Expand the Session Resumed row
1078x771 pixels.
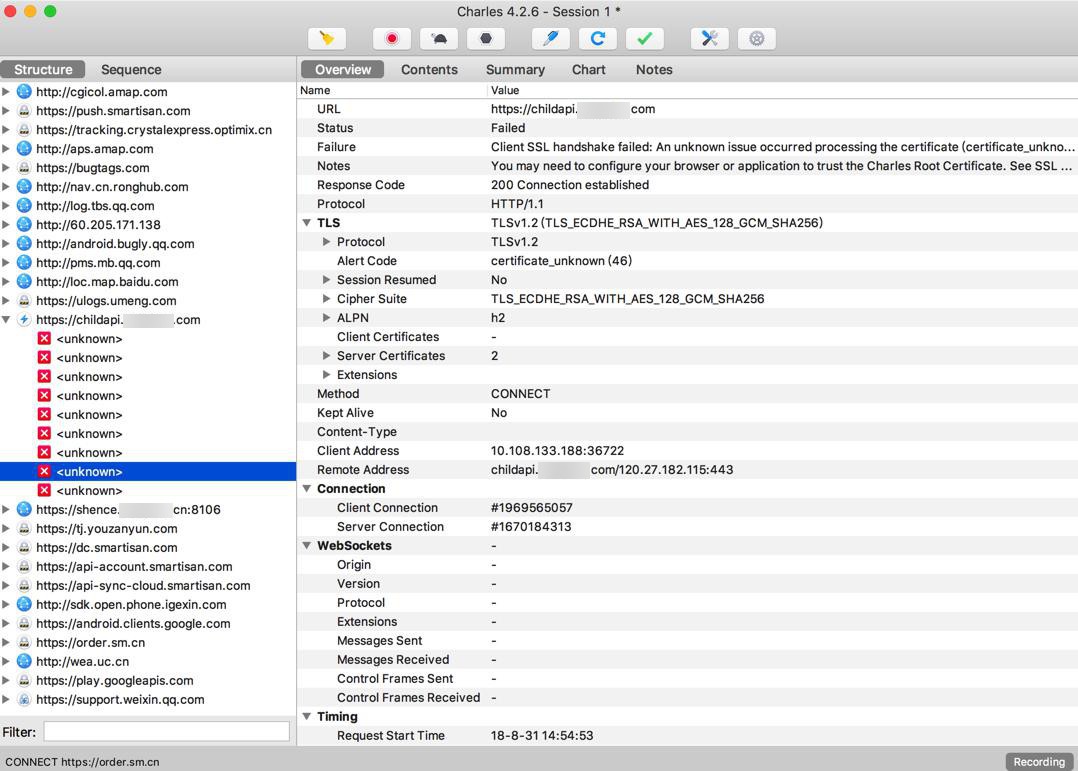[x=327, y=280]
